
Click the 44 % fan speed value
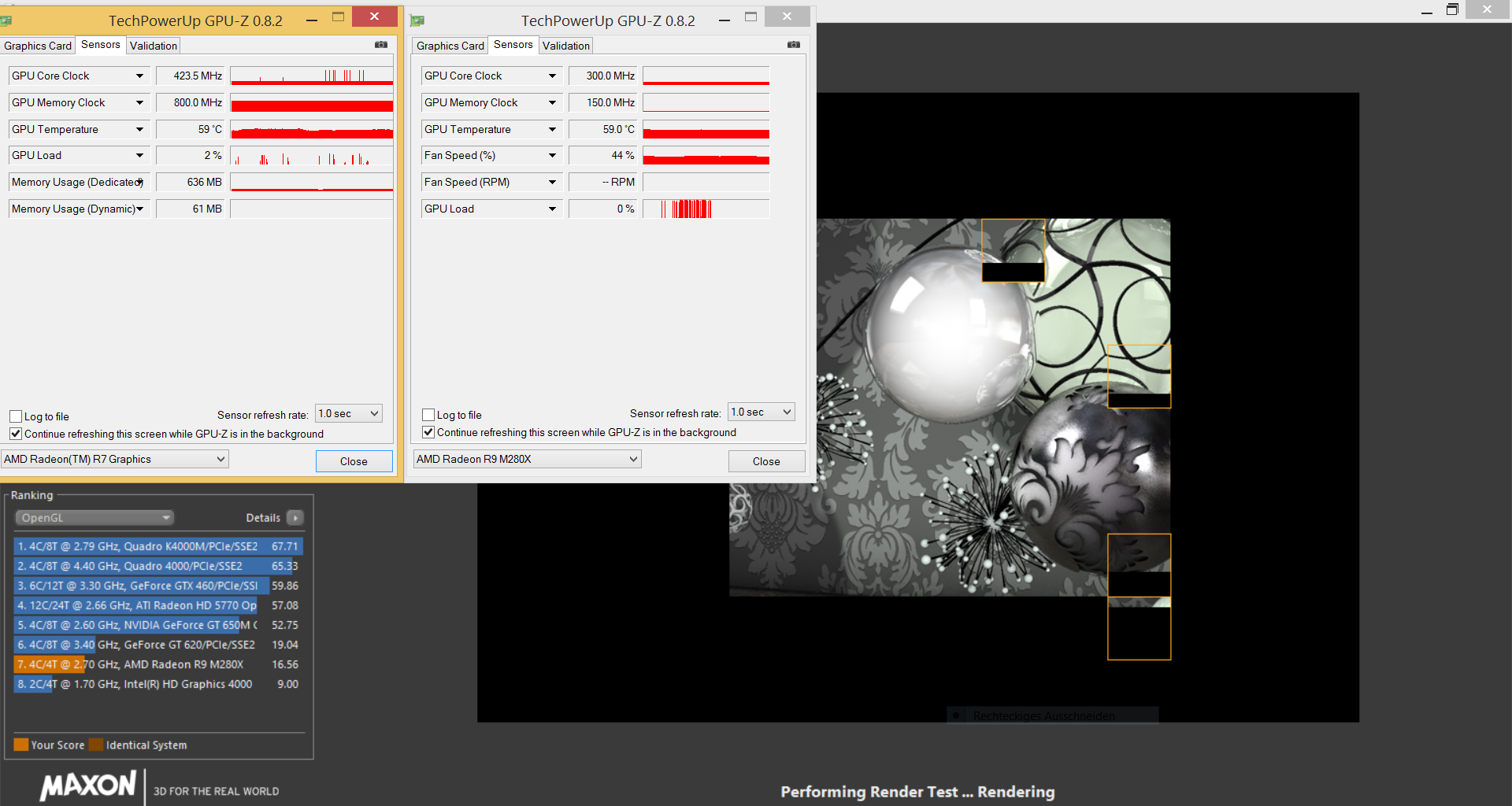pos(603,156)
